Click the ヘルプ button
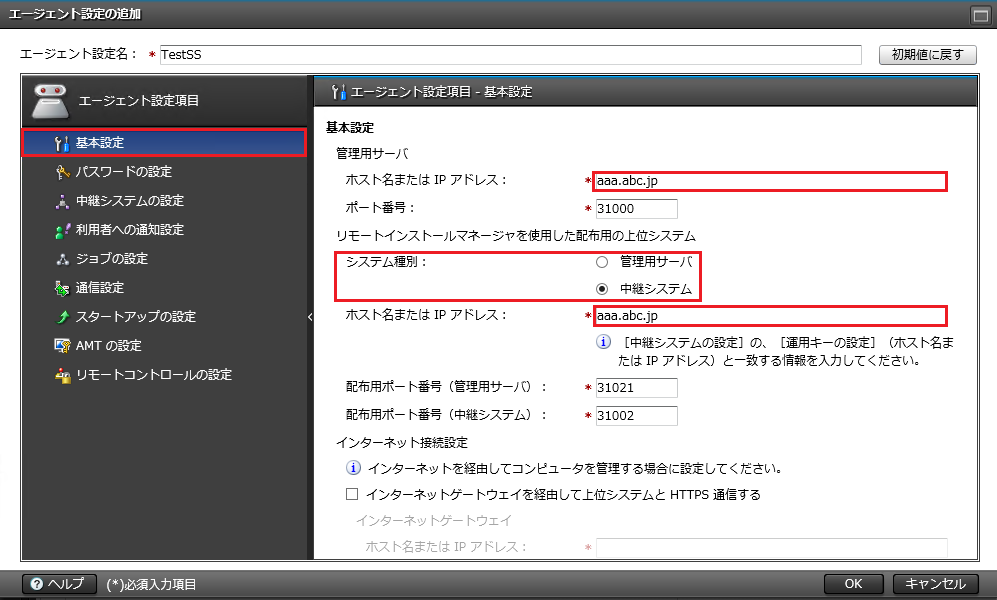 click(x=59, y=583)
